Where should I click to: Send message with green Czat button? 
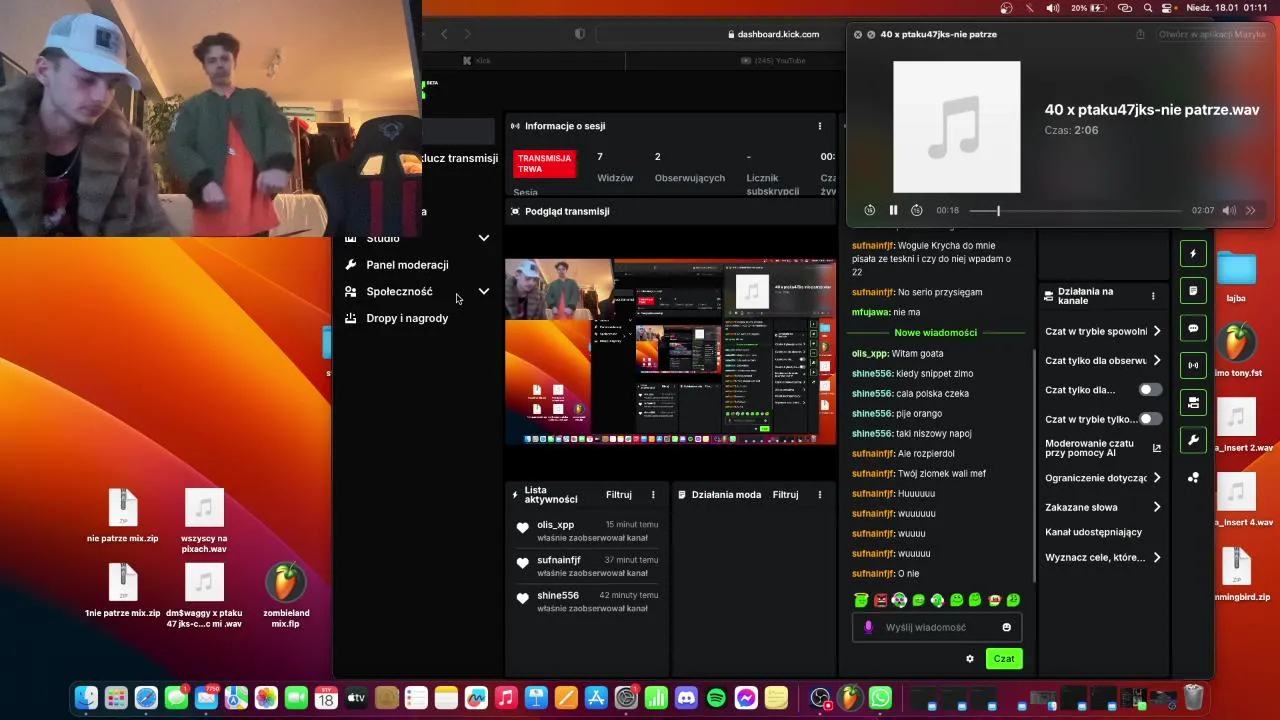click(1004, 658)
